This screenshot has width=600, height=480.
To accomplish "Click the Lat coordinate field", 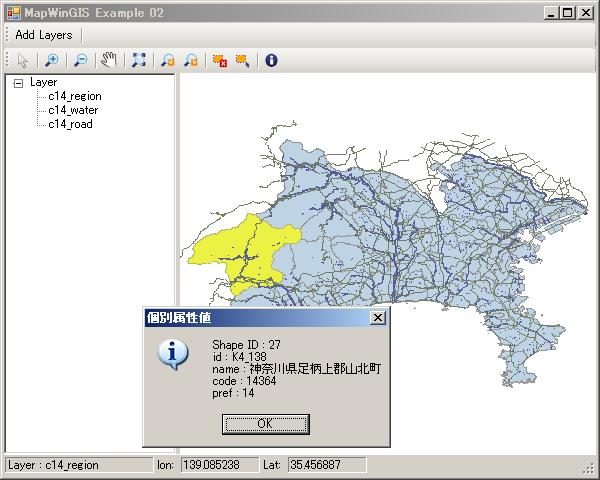I will pos(326,465).
